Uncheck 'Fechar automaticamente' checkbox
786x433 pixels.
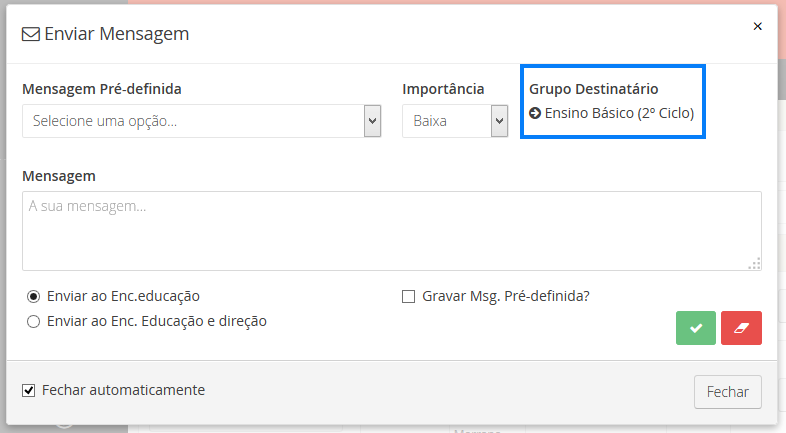click(29, 390)
